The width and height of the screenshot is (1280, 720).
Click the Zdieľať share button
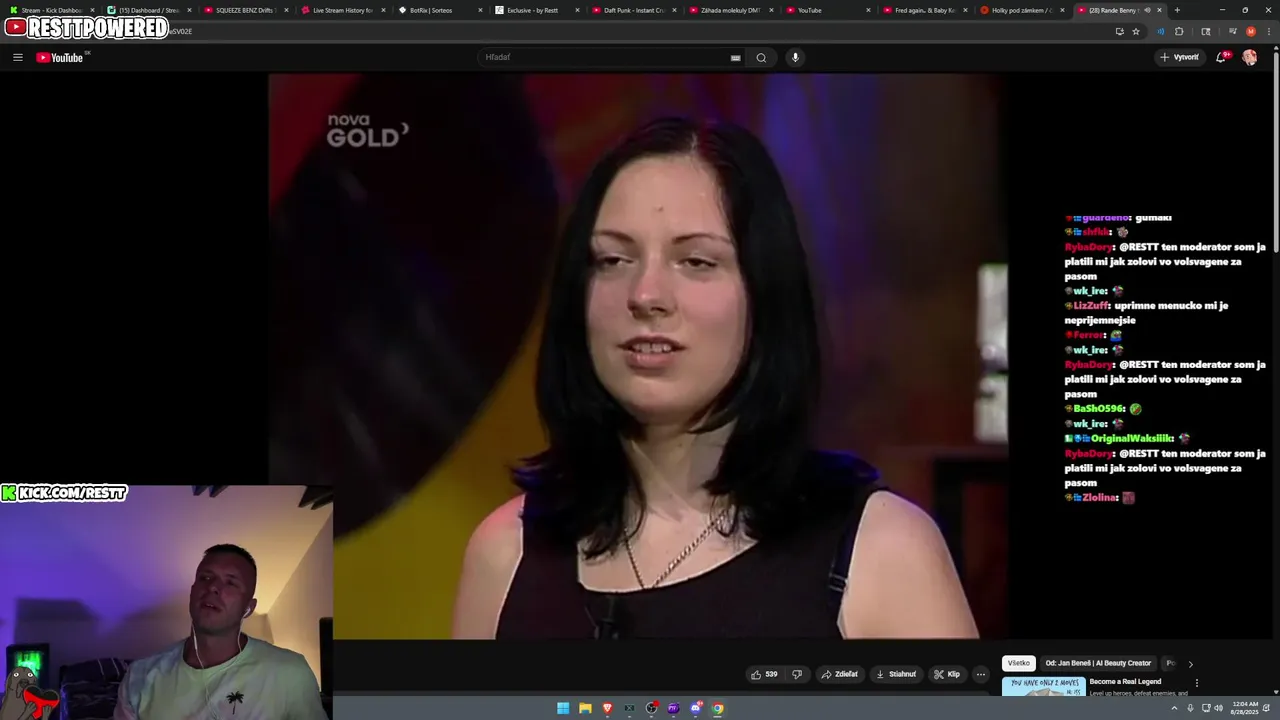[839, 674]
